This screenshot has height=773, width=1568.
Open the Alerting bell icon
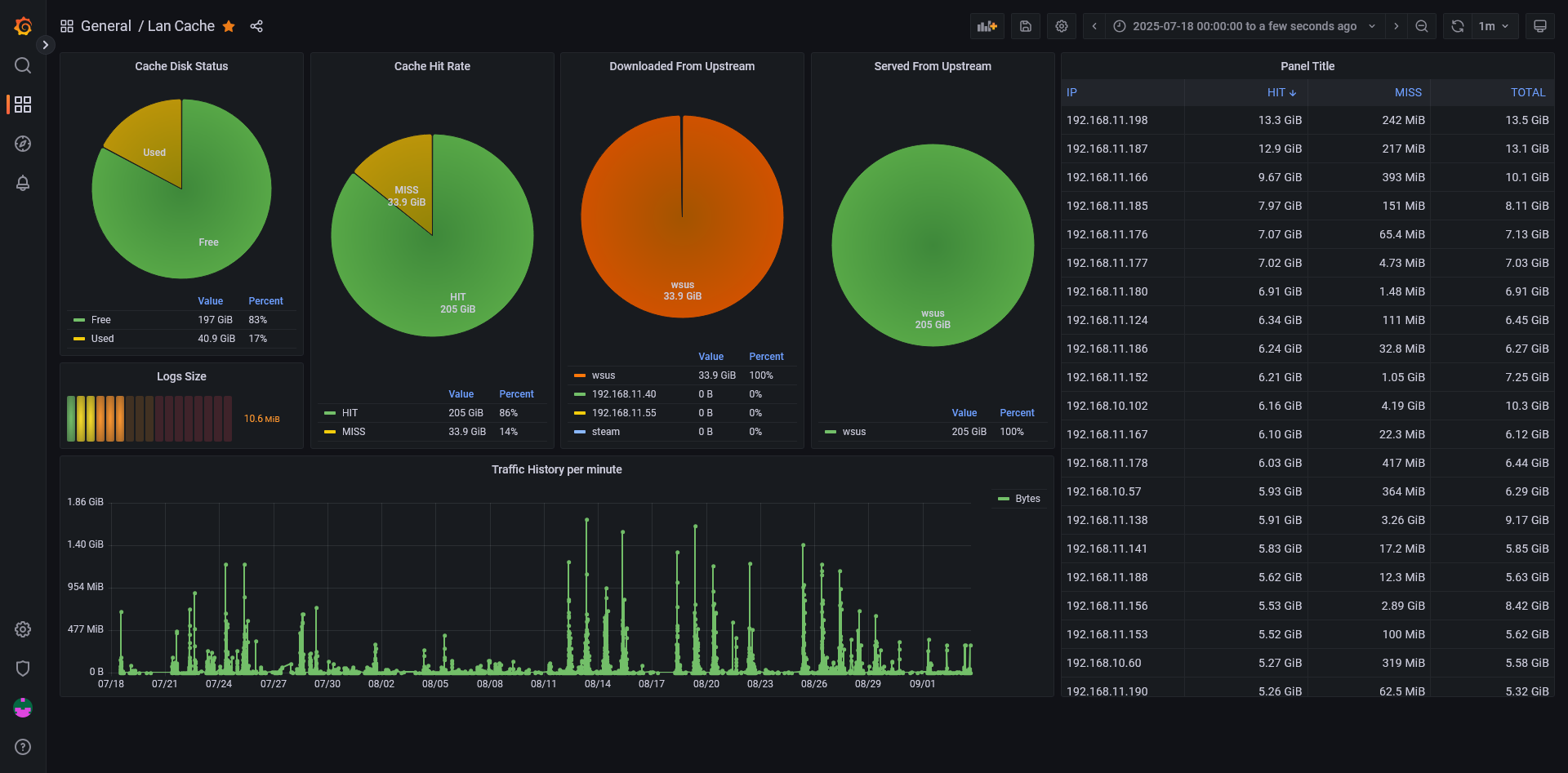coord(23,183)
